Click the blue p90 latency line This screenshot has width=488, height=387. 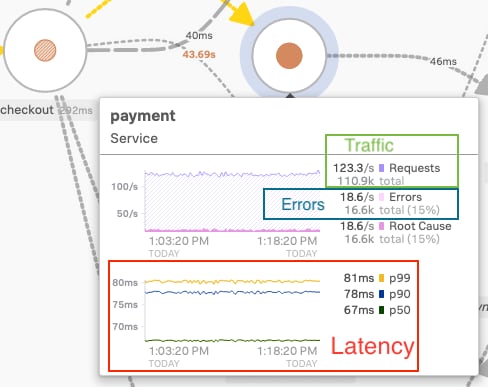(x=232, y=292)
